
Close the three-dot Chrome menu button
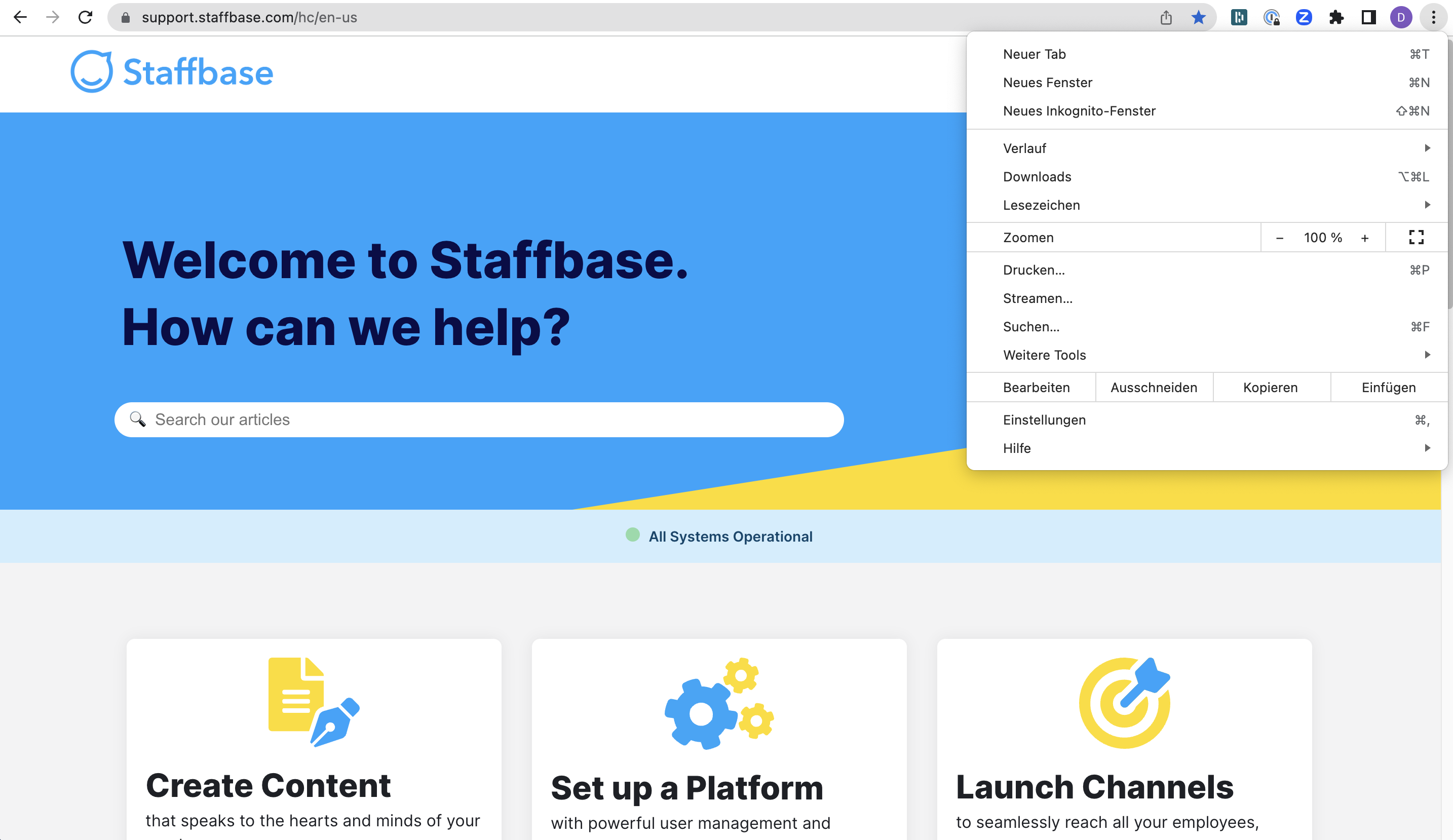pos(1433,18)
